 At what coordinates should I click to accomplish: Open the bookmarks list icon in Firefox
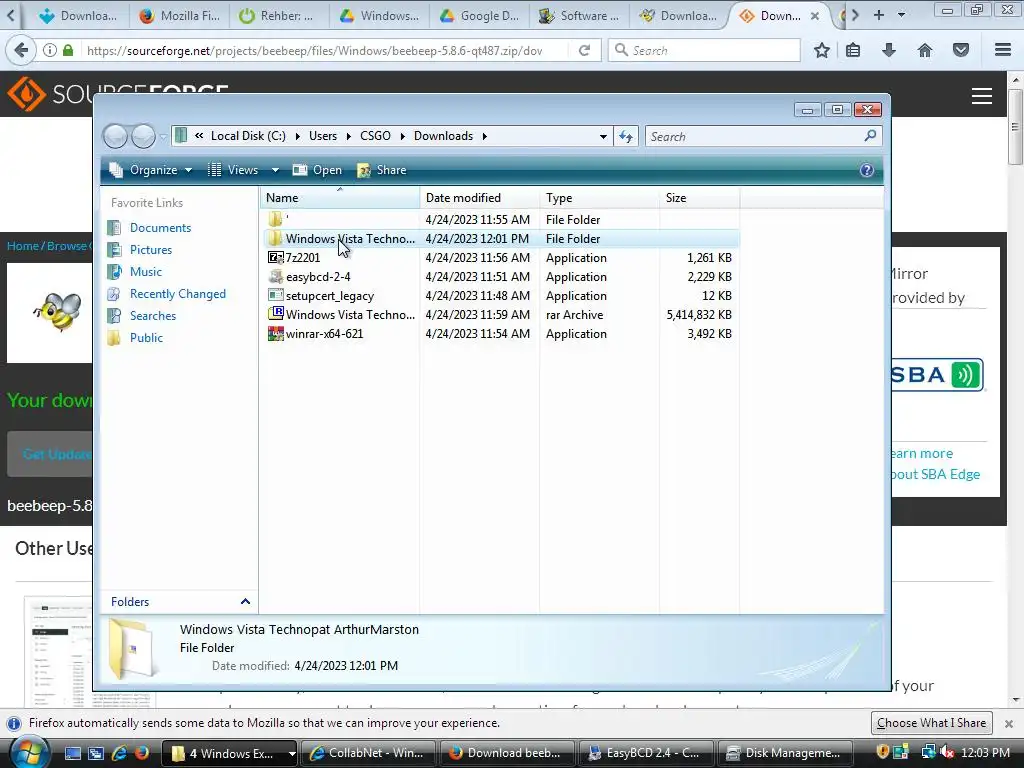point(853,50)
